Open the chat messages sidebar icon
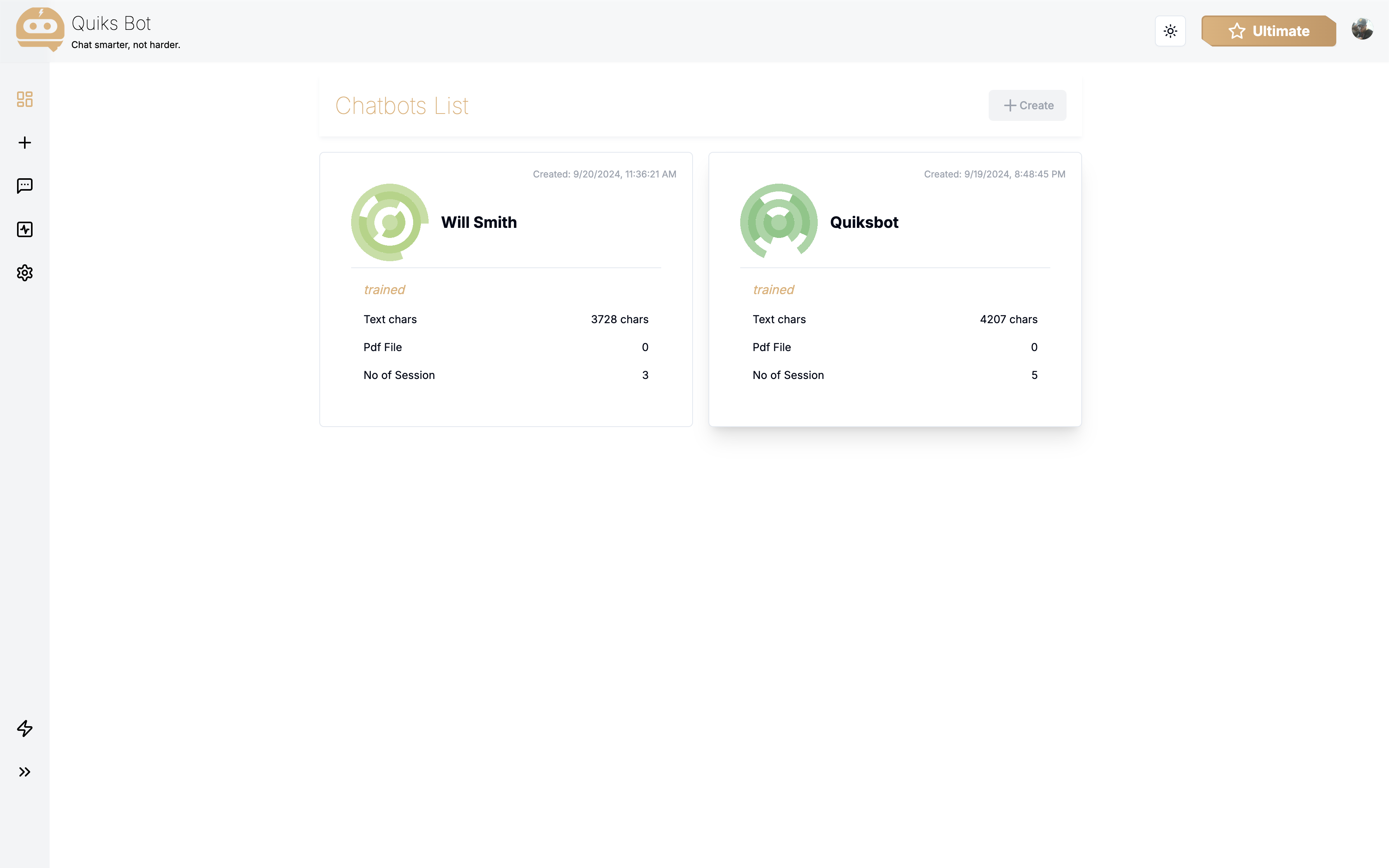 [25, 186]
